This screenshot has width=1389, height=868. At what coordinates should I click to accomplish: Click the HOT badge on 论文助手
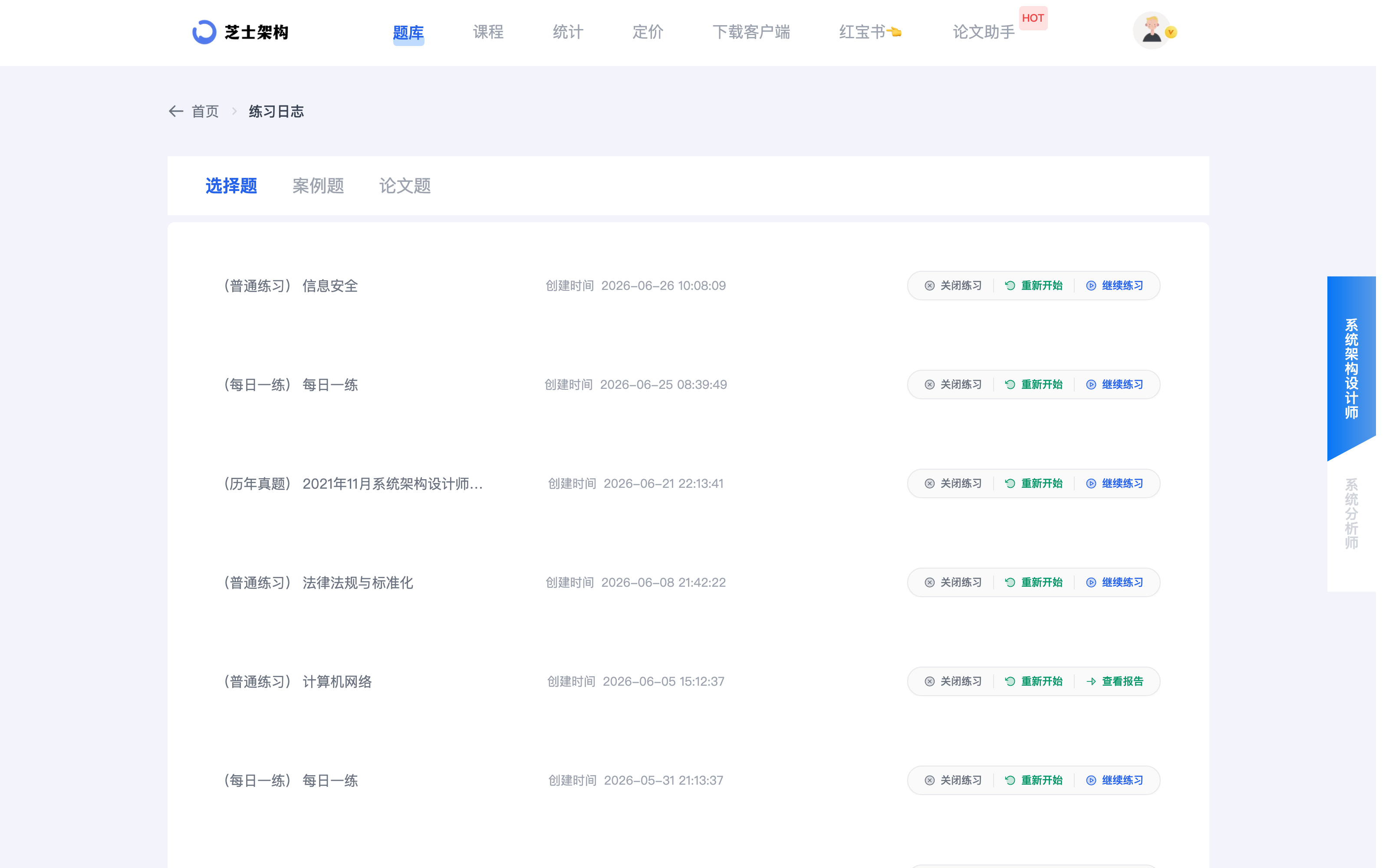1033,18
